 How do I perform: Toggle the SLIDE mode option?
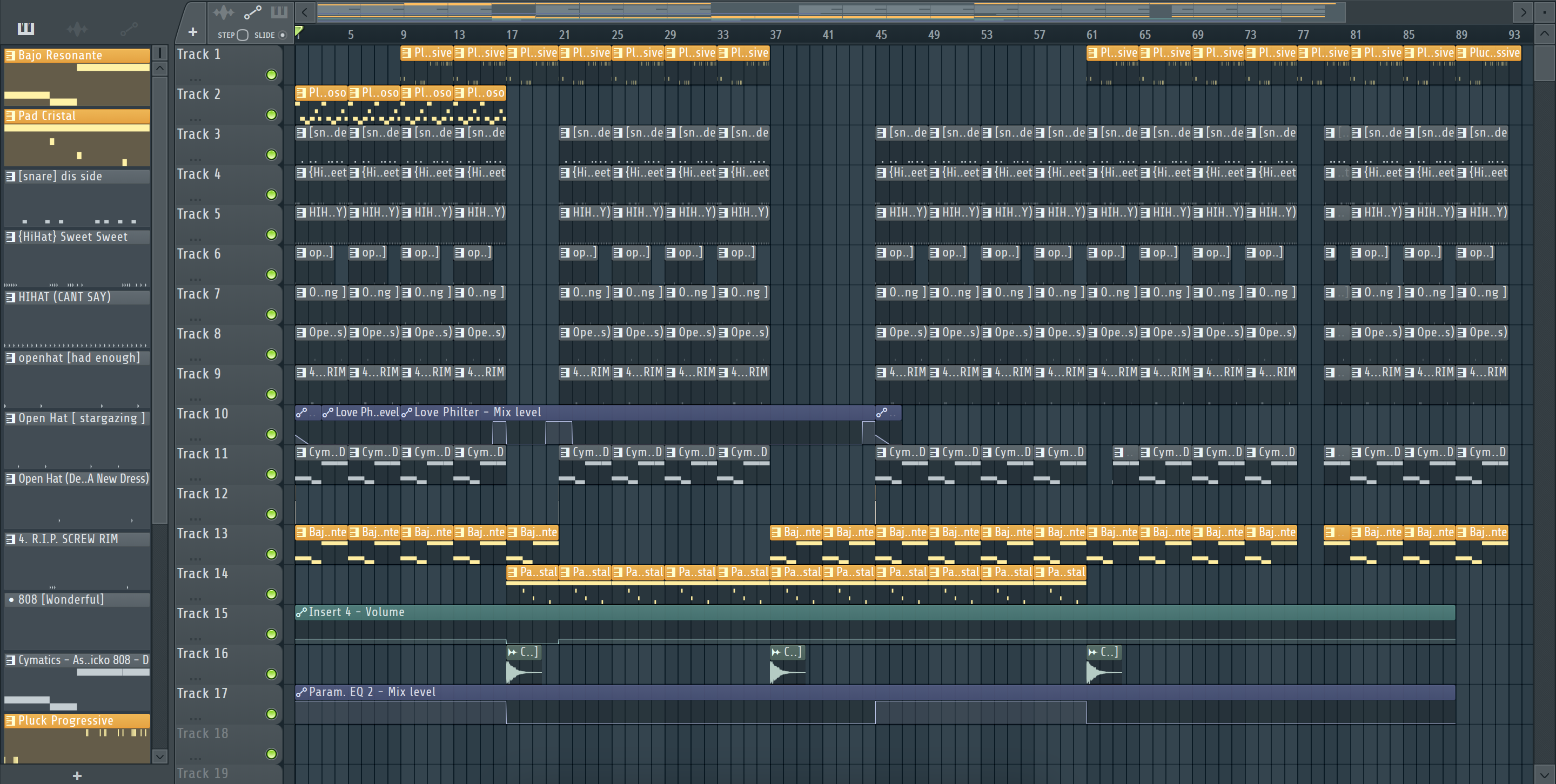282,35
